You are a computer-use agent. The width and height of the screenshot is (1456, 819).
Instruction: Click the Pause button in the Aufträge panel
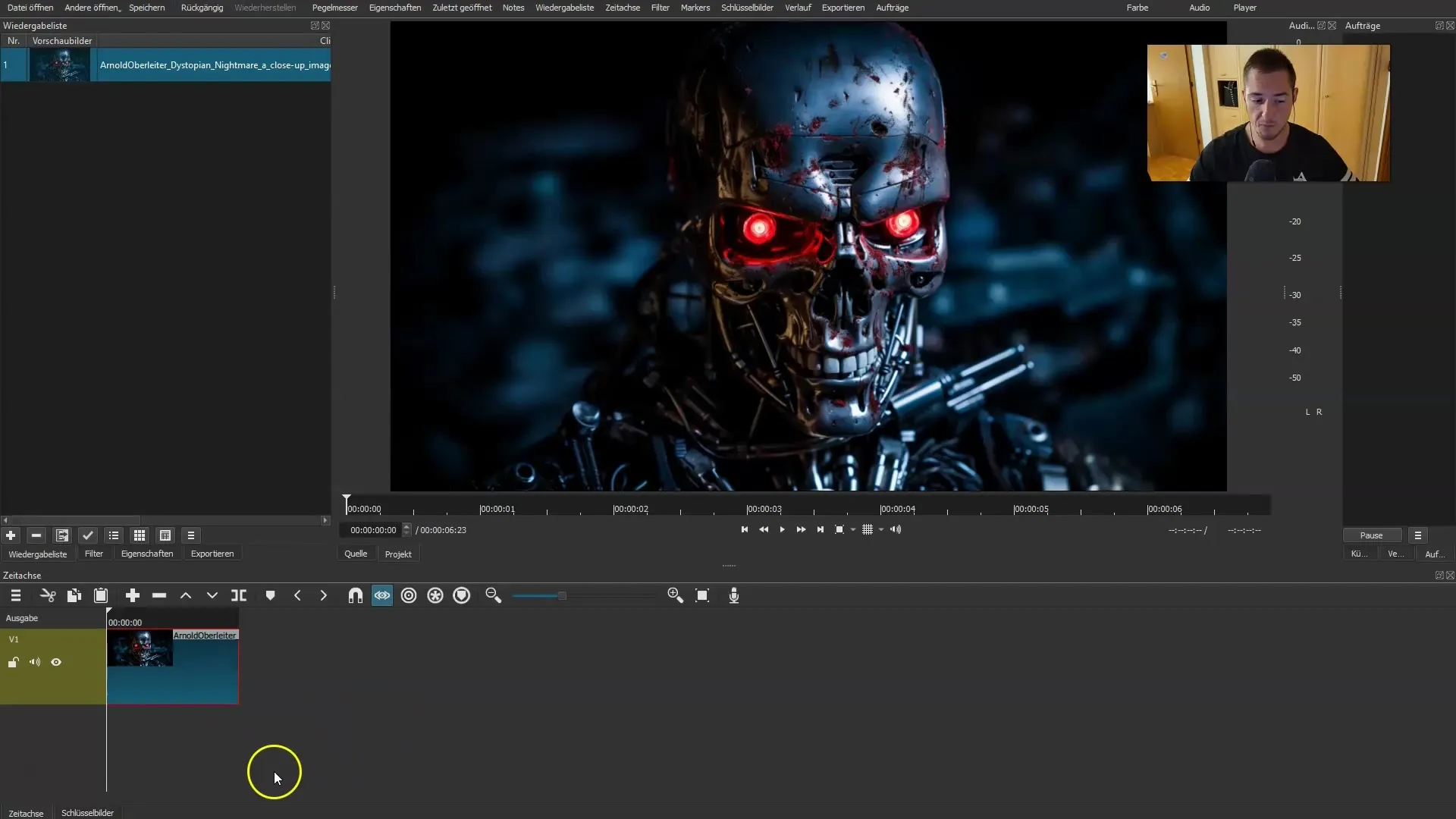[1371, 535]
